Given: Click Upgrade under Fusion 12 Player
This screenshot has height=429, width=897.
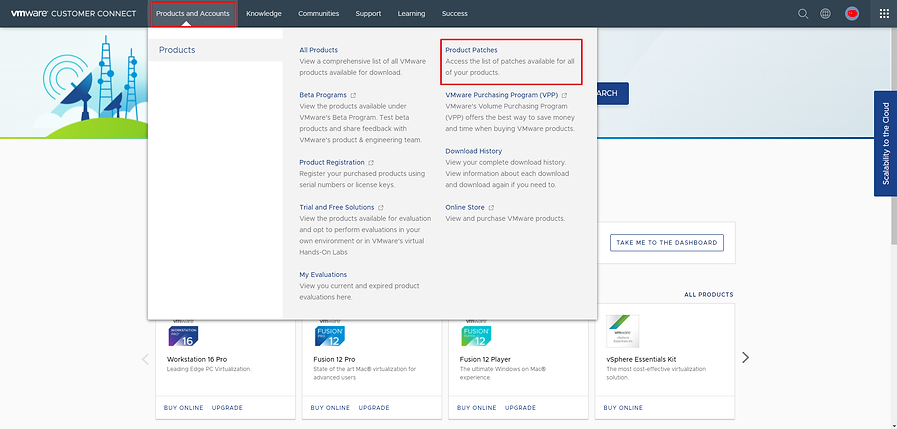Looking at the screenshot, I should point(521,408).
